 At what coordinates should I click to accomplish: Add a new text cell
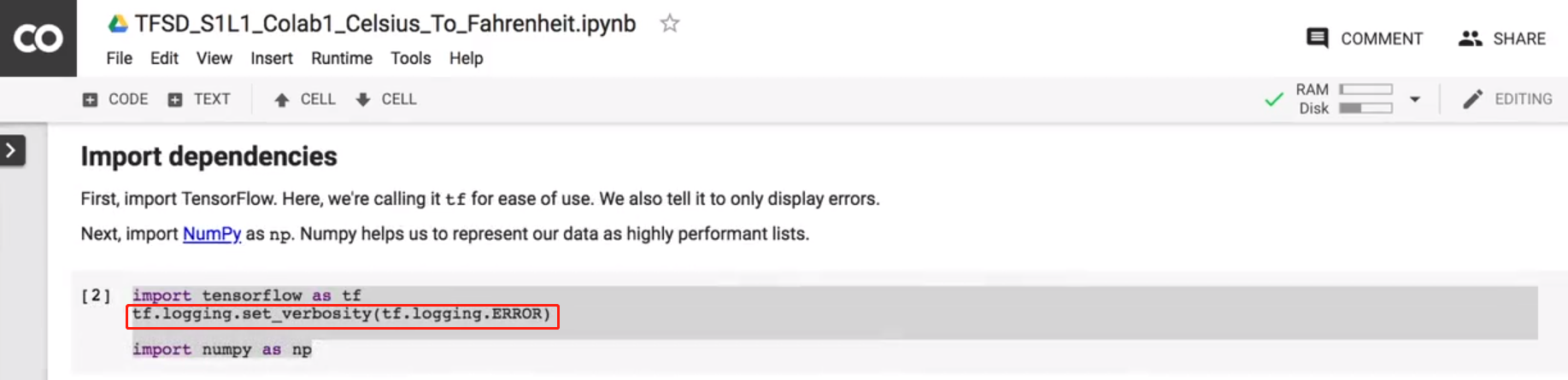pos(199,99)
